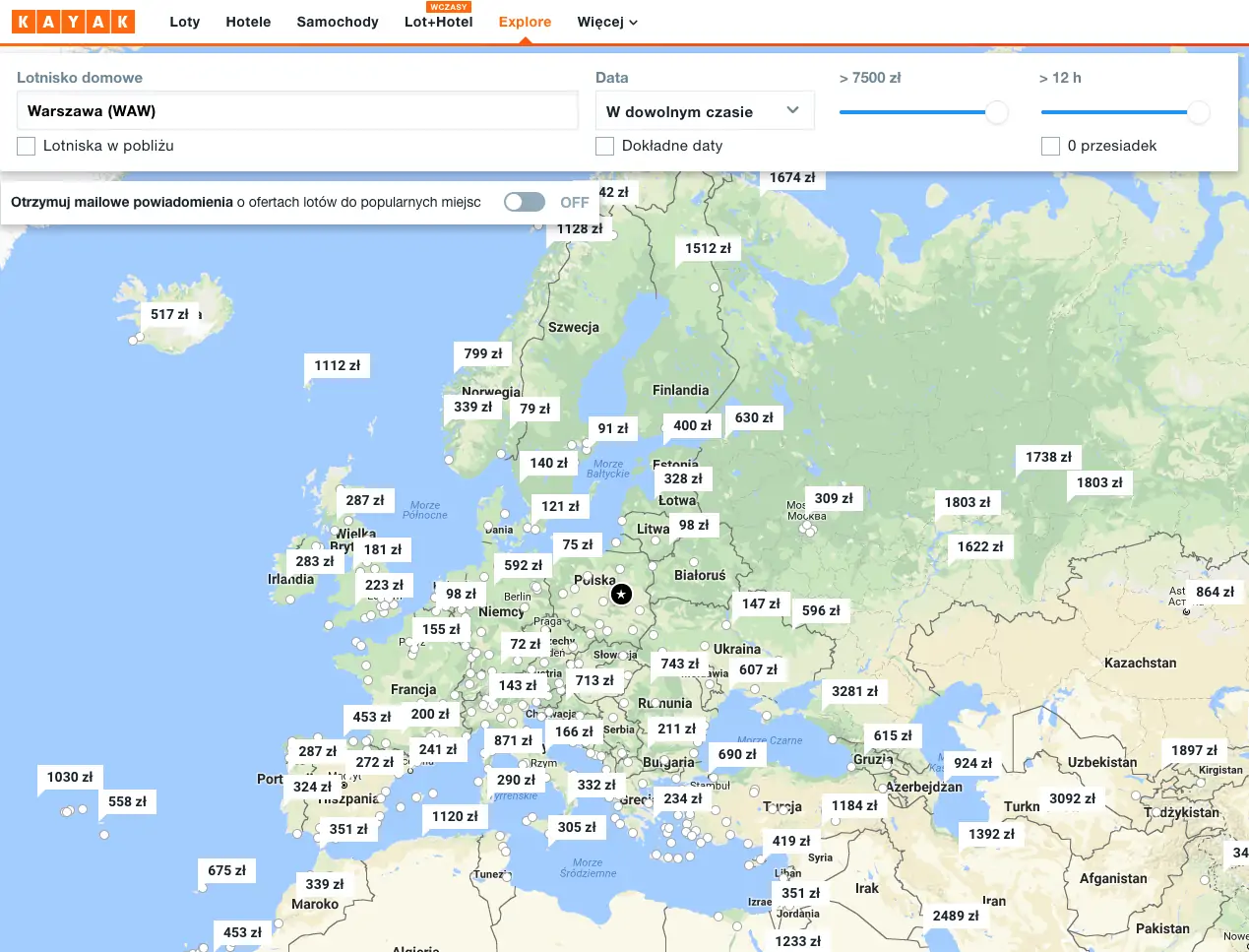1249x952 pixels.
Task: Tick the 0 przesiadek checkbox
Action: pyautogui.click(x=1050, y=146)
